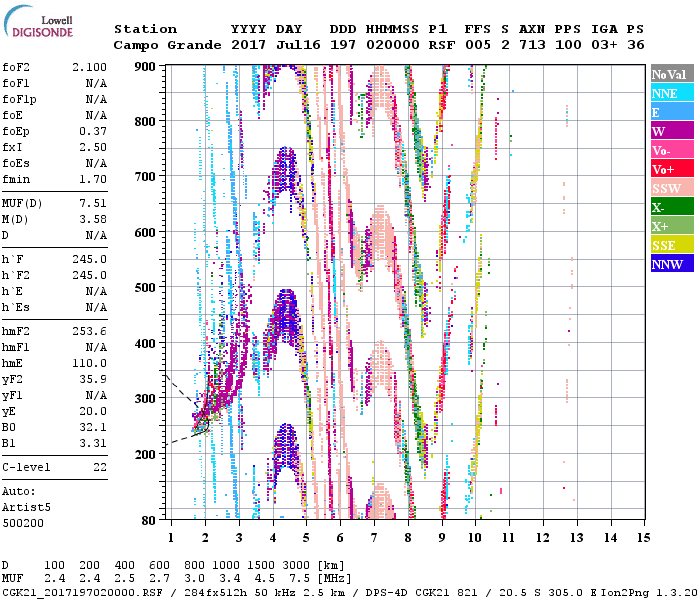700x600 pixels.
Task: Click the 900 km height axis label
Action: [146, 67]
